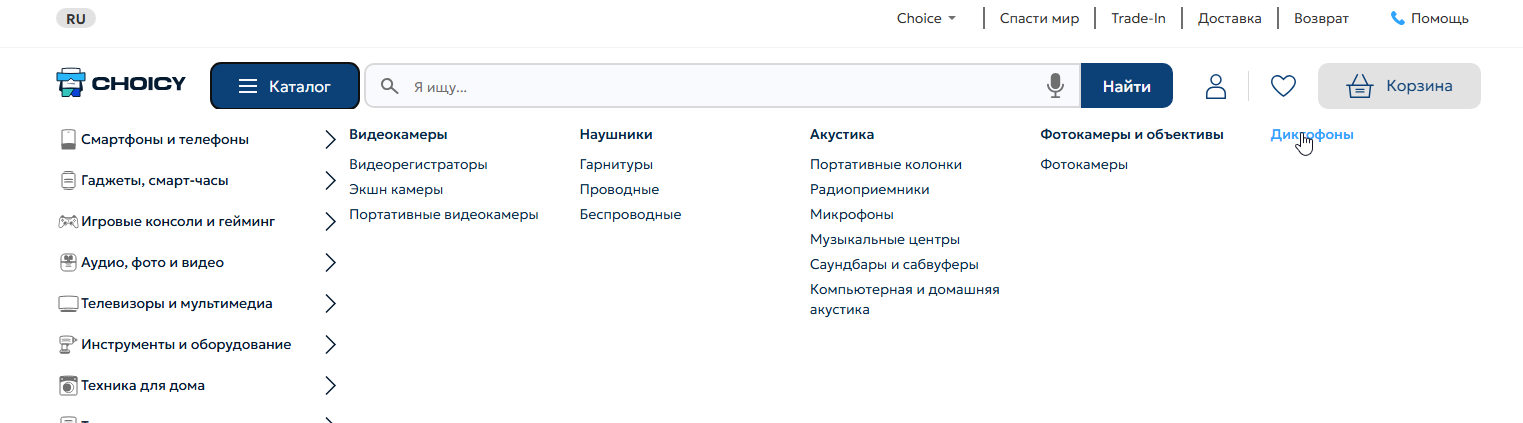Click the smartphone category icon
Screen dimensions: 1523x423
68,140
